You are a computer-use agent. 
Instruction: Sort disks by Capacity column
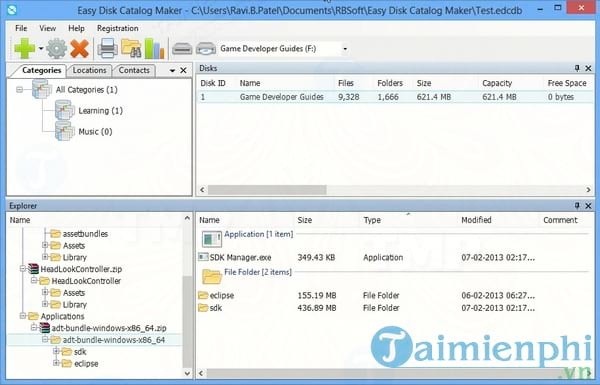497,83
